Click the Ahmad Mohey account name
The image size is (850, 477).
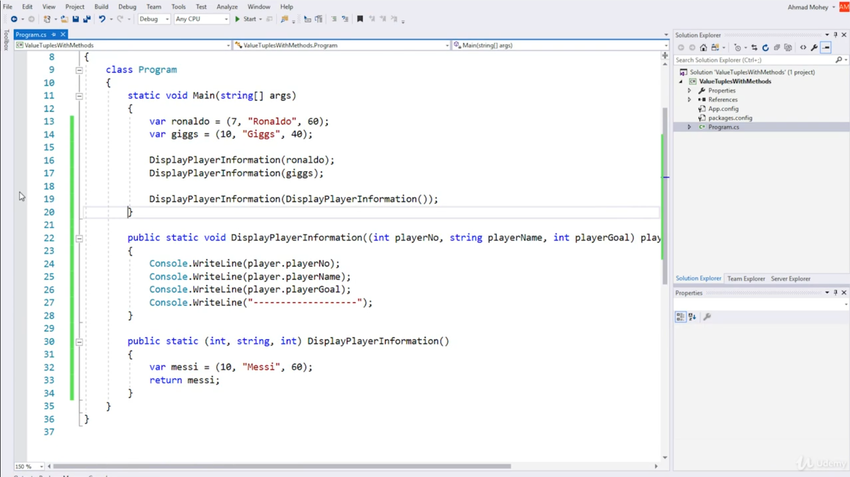(808, 7)
